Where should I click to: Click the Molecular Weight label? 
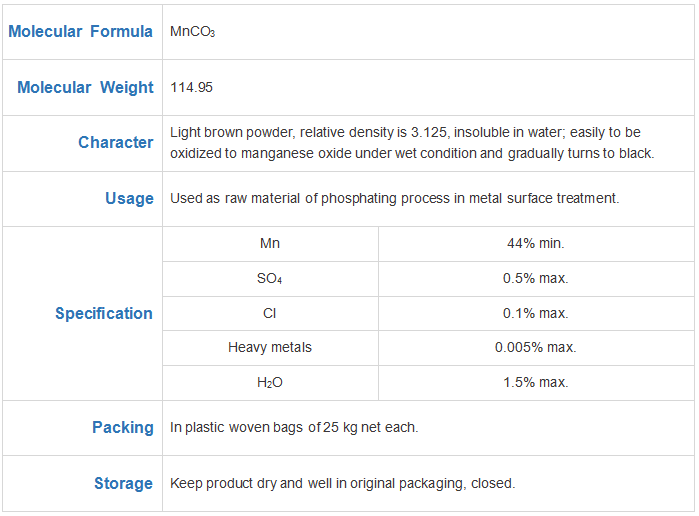(x=85, y=87)
